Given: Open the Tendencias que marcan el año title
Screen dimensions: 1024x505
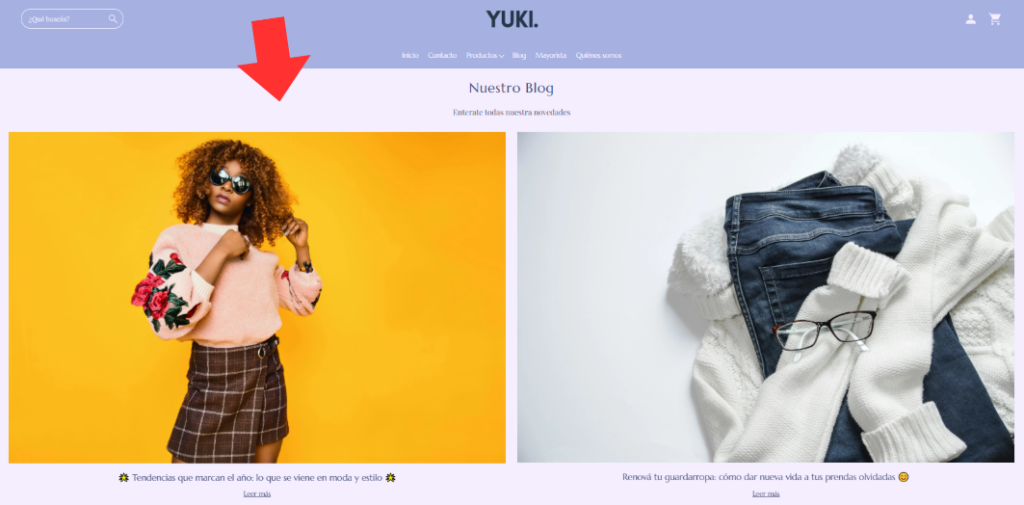Looking at the screenshot, I should click(x=257, y=478).
